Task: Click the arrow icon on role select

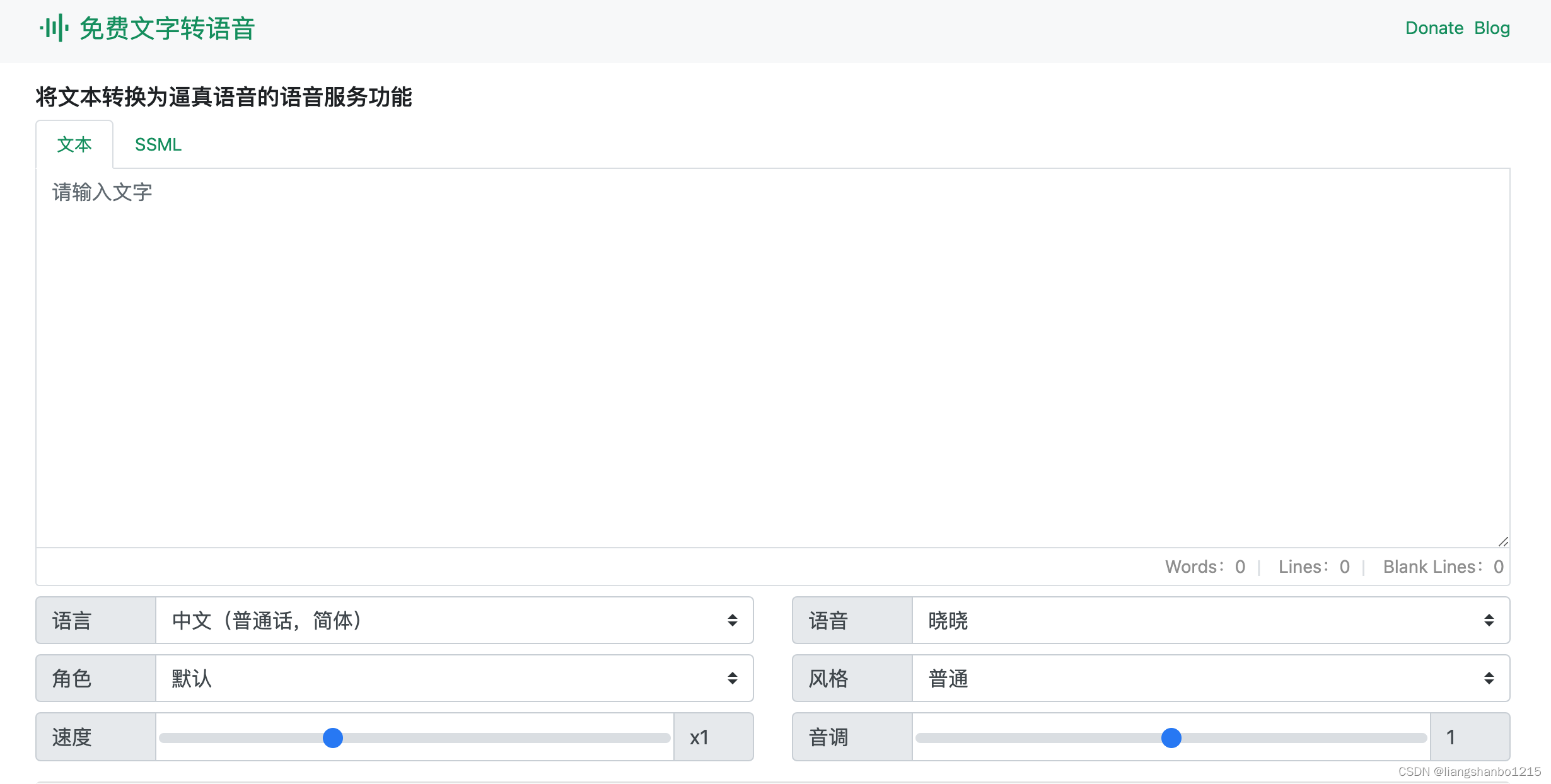Action: (x=732, y=679)
